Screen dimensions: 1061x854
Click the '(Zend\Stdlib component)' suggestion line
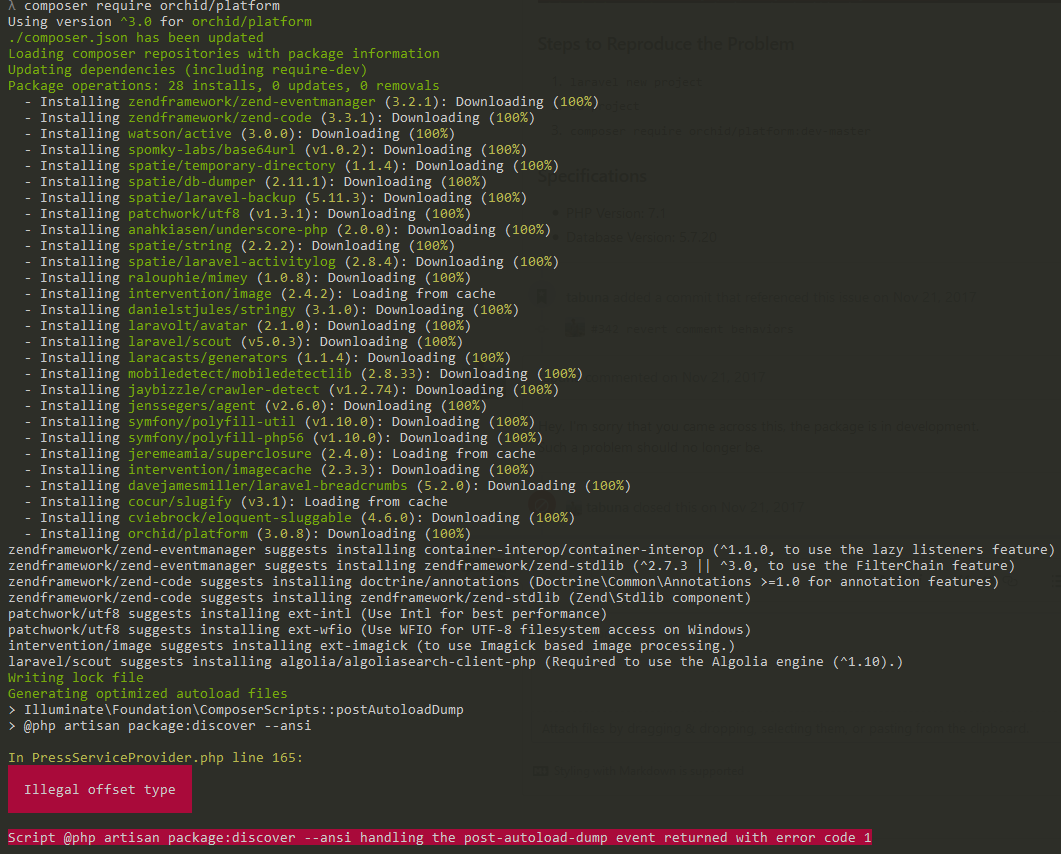tap(380, 598)
